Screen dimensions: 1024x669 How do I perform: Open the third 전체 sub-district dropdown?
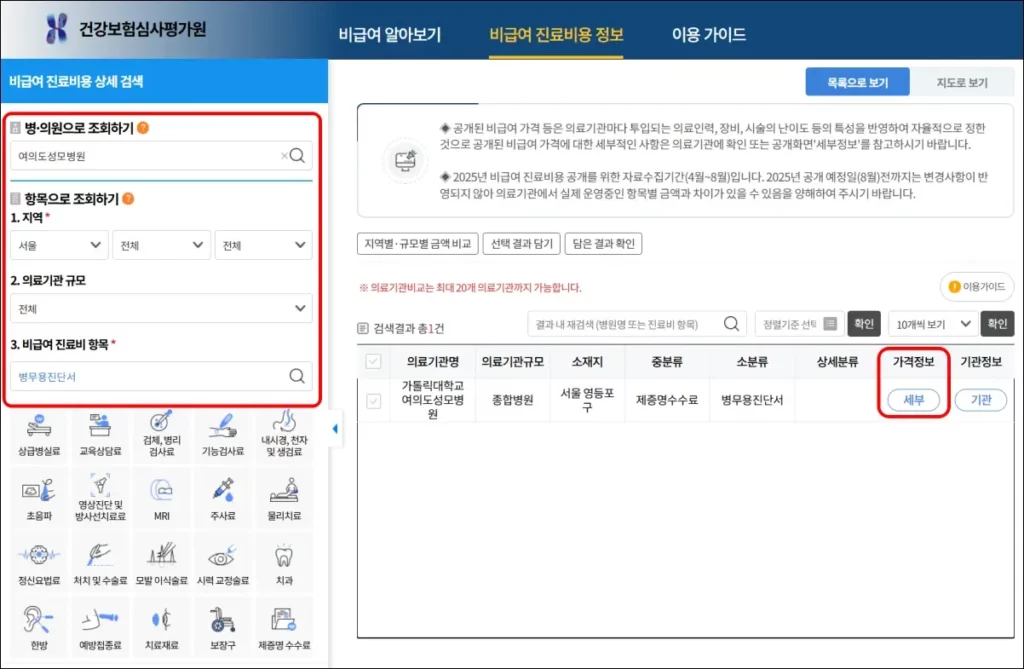tap(264, 245)
